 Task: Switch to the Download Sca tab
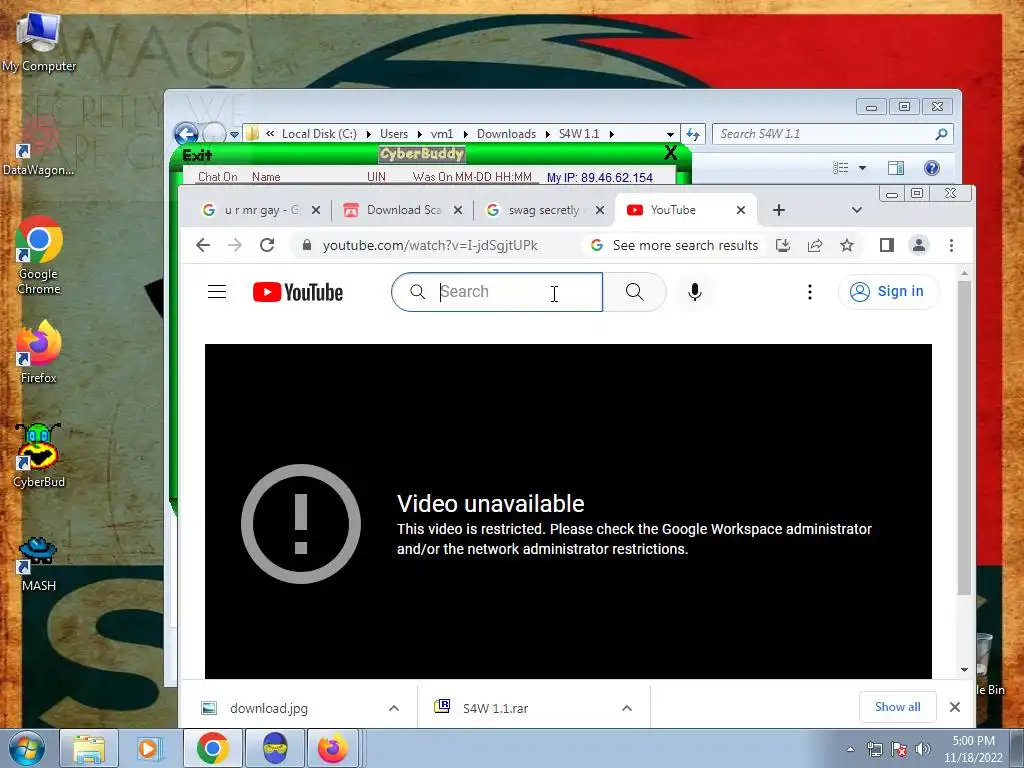(394, 210)
